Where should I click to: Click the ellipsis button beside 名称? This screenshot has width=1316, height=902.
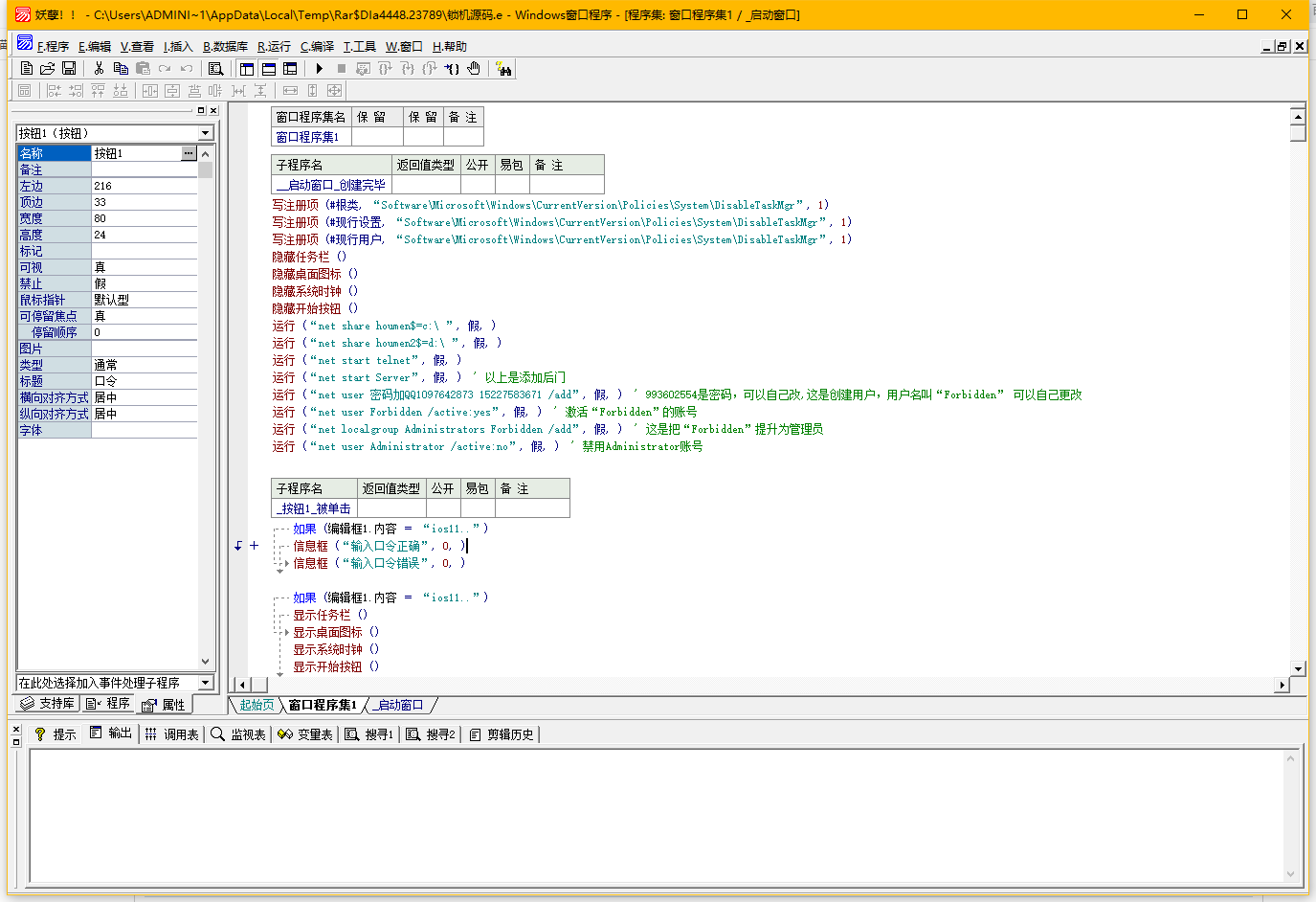(x=189, y=153)
